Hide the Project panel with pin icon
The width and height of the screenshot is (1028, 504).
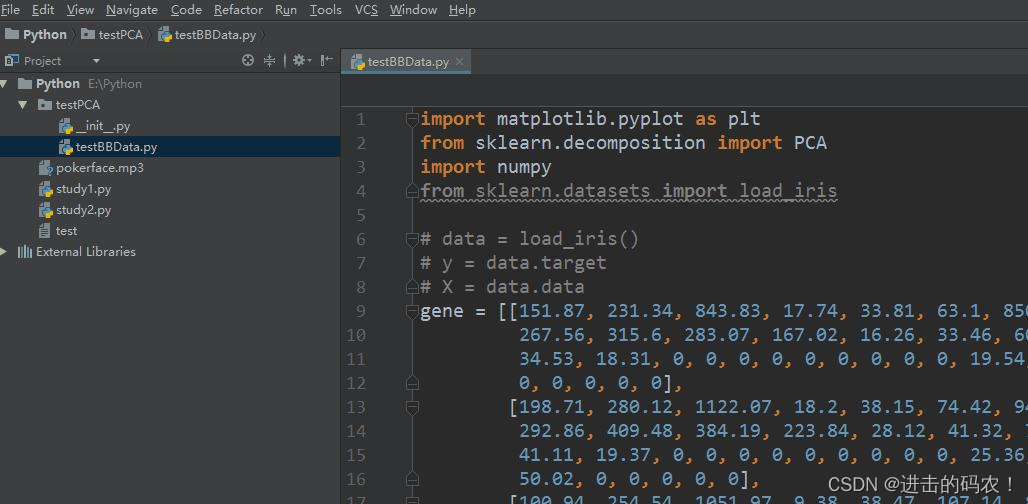[326, 61]
